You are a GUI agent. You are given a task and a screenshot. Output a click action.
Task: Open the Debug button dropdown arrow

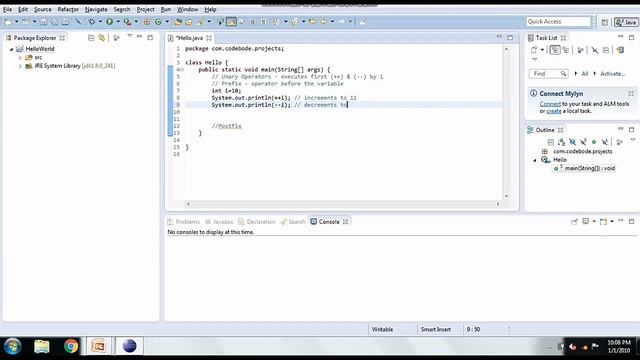(x=100, y=22)
